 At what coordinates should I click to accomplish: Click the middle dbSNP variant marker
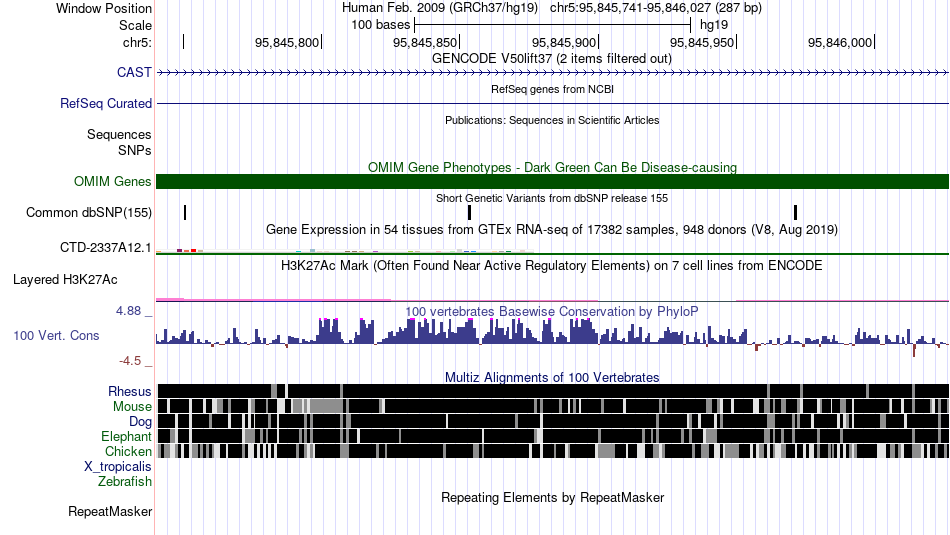pyautogui.click(x=469, y=213)
